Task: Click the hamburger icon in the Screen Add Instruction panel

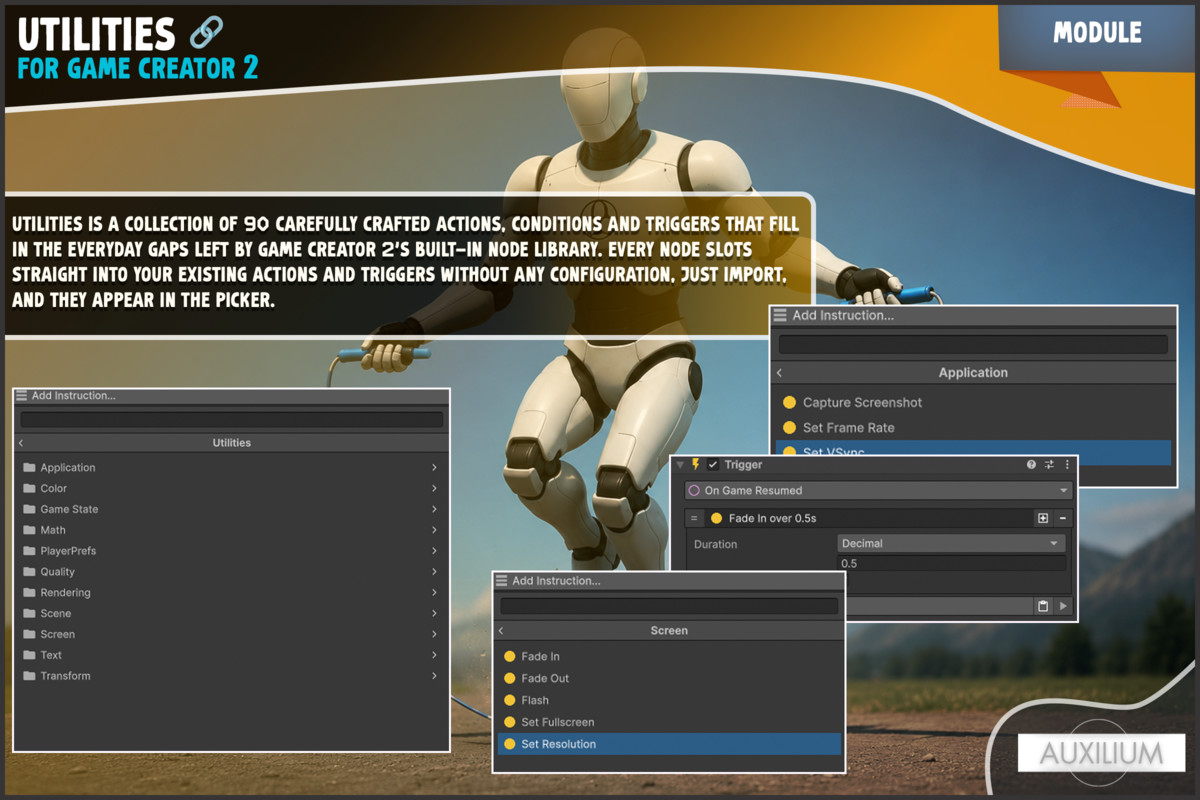Action: point(502,580)
